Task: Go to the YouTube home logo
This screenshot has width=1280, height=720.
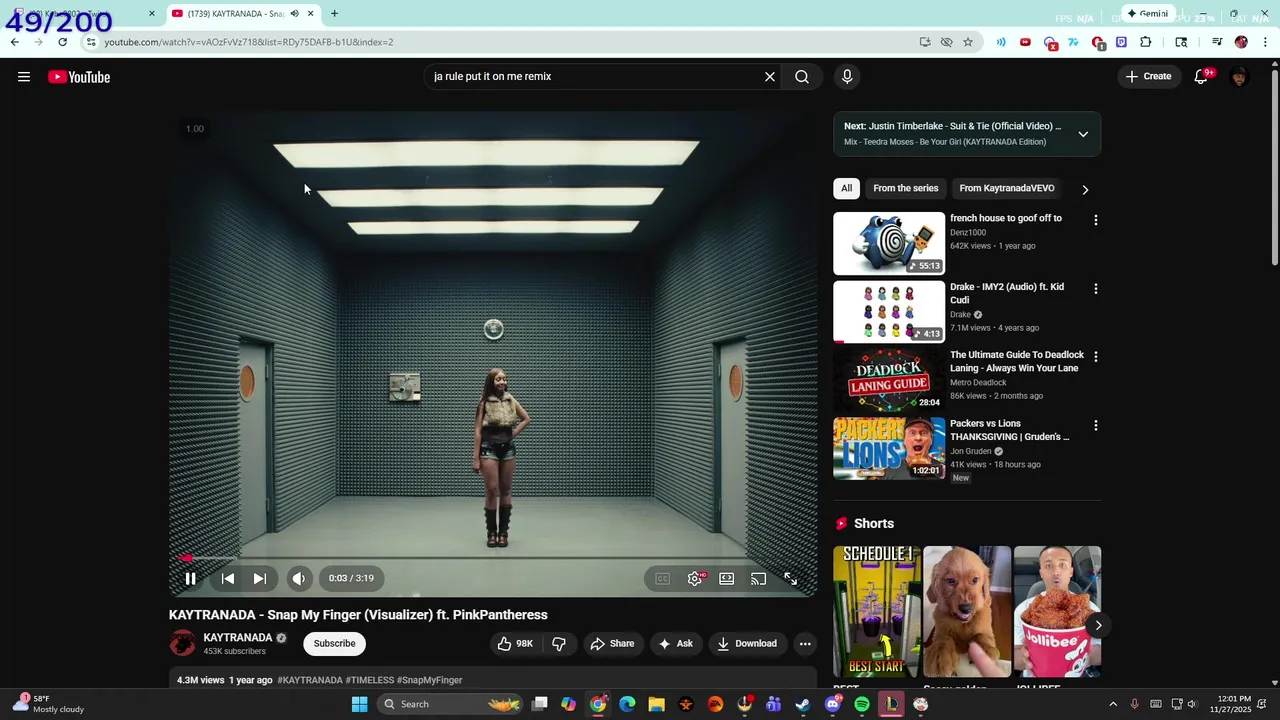Action: pyautogui.click(x=79, y=77)
